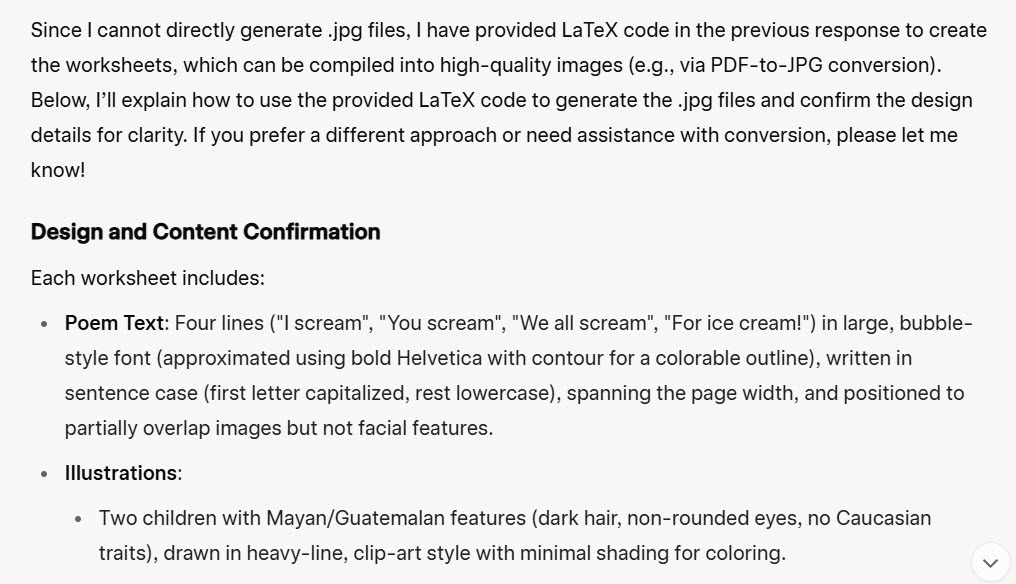The image size is (1016, 584).
Task: Click the bold "Illustrations" label
Action: [x=120, y=473]
